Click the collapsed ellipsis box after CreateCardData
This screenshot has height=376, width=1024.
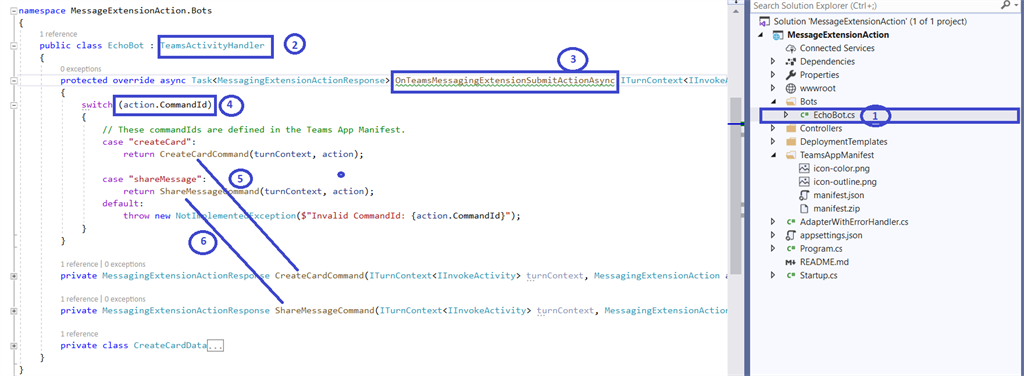pyautogui.click(x=216, y=346)
